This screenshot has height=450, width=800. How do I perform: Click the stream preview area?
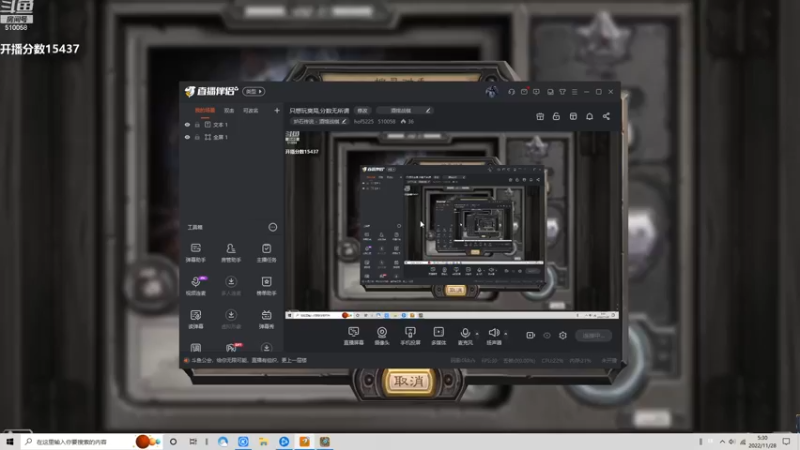coord(452,225)
